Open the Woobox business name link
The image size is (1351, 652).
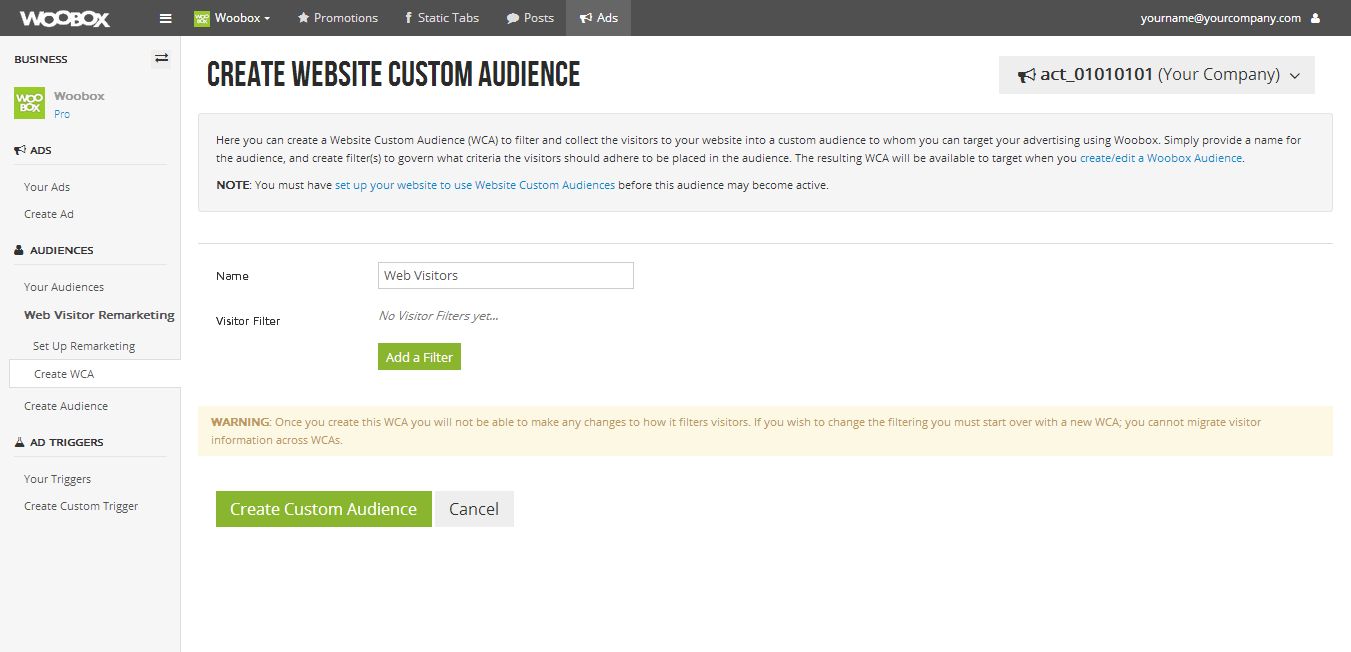click(x=79, y=96)
